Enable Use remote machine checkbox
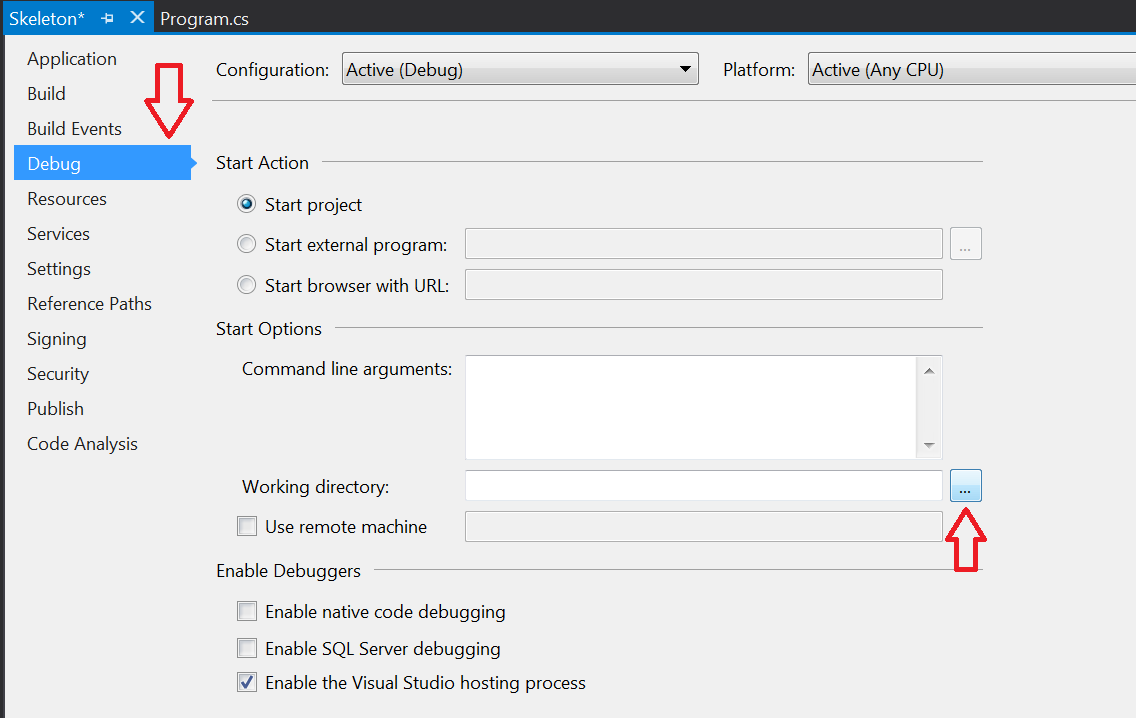The height and width of the screenshot is (718, 1136). pos(247,526)
